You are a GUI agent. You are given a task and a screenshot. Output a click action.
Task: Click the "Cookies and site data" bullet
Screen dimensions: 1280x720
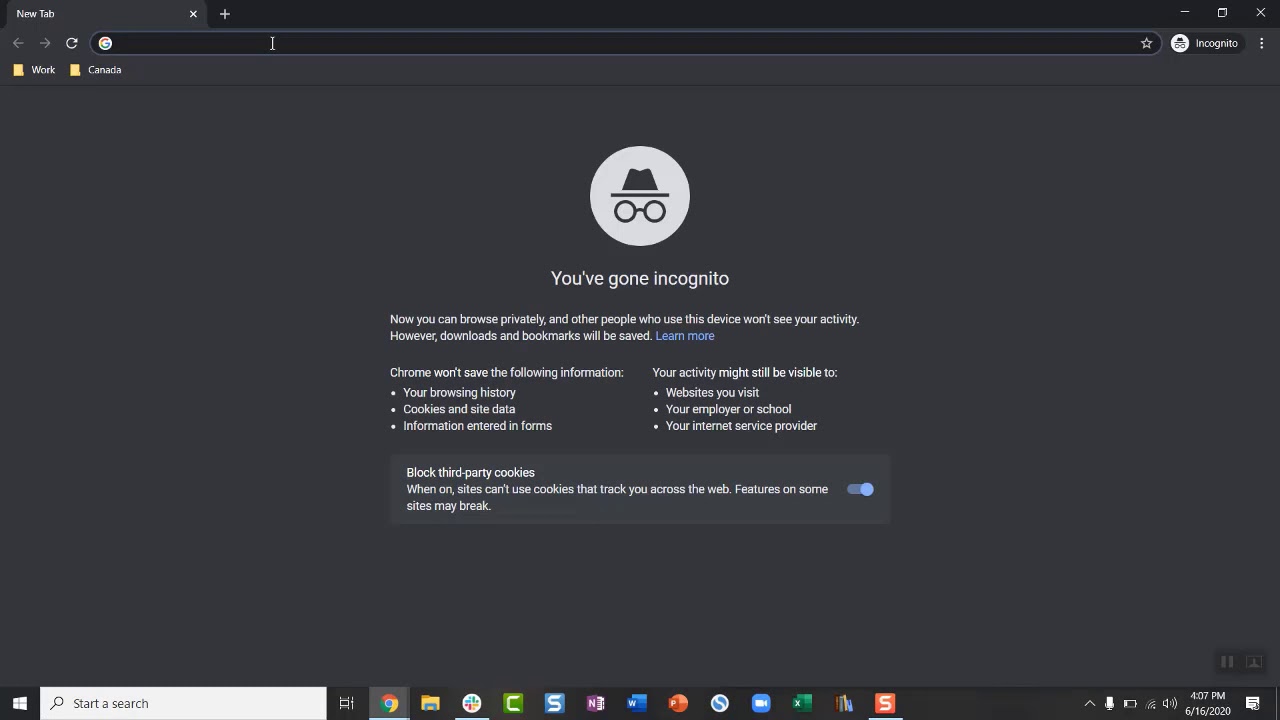(459, 409)
